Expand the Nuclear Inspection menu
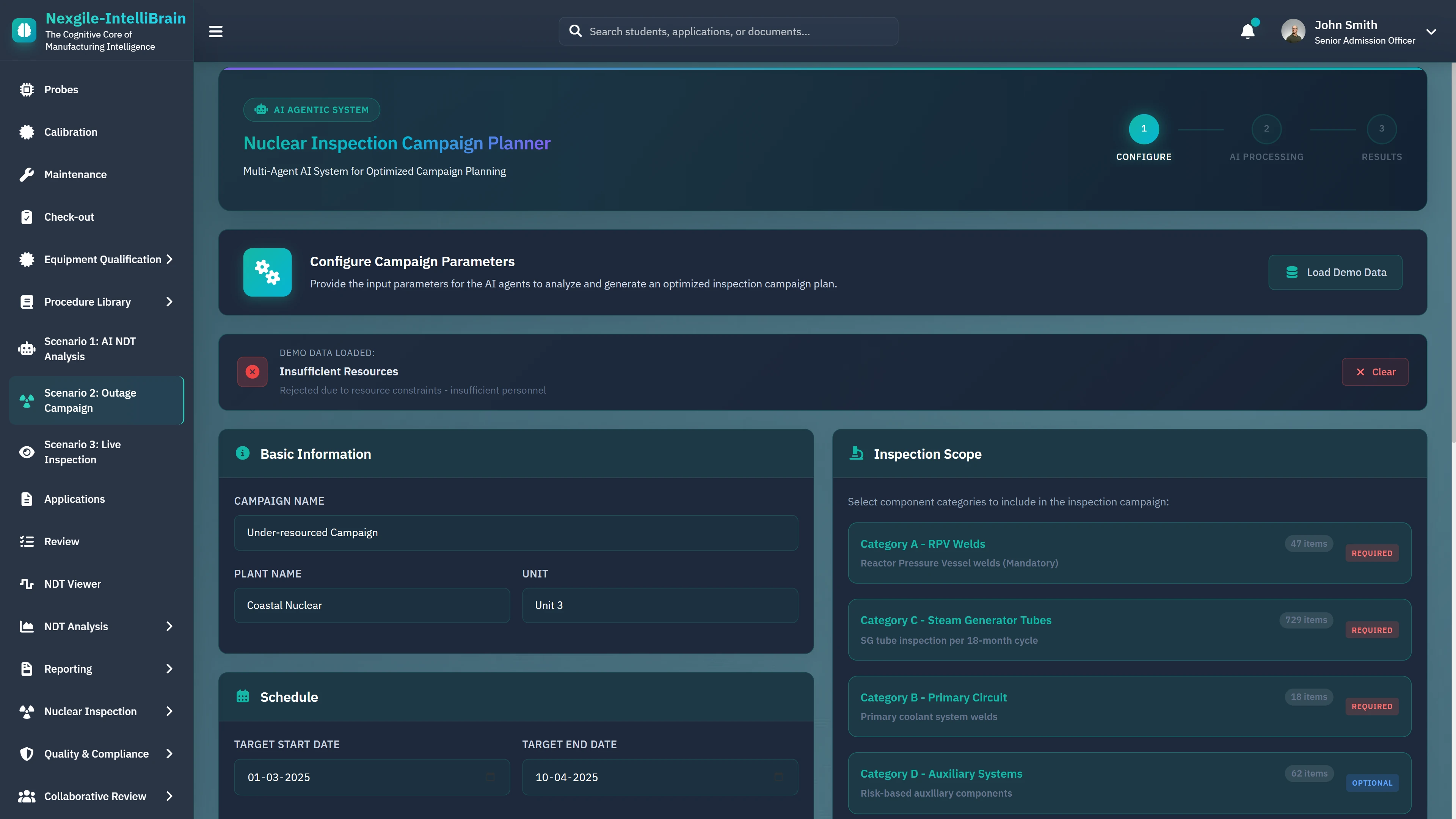The width and height of the screenshot is (1456, 819). coord(91,711)
